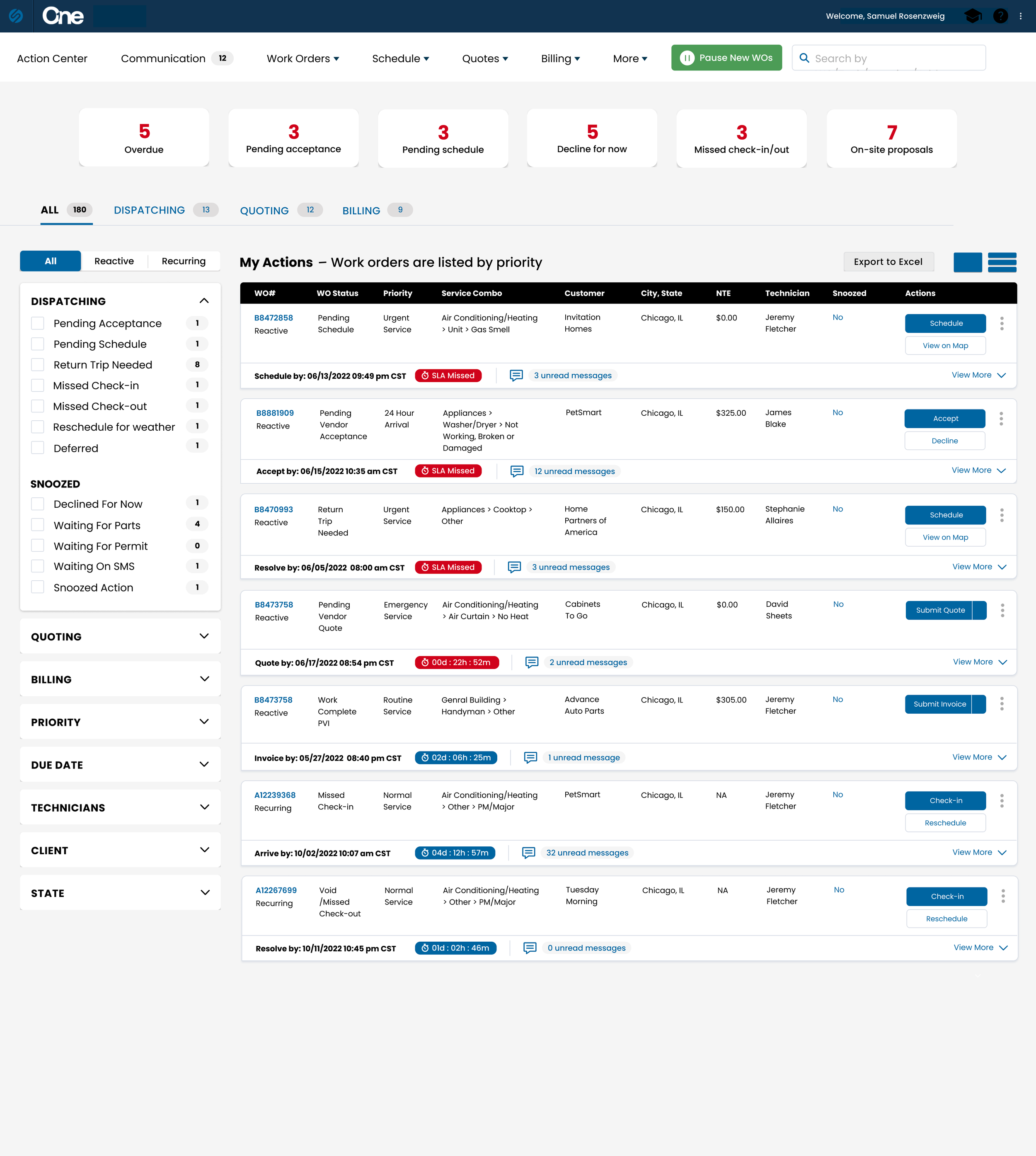Viewport: 1036px width, 1156px height.
Task: Tick the Waiting For Parts checkbox
Action: pyautogui.click(x=38, y=524)
